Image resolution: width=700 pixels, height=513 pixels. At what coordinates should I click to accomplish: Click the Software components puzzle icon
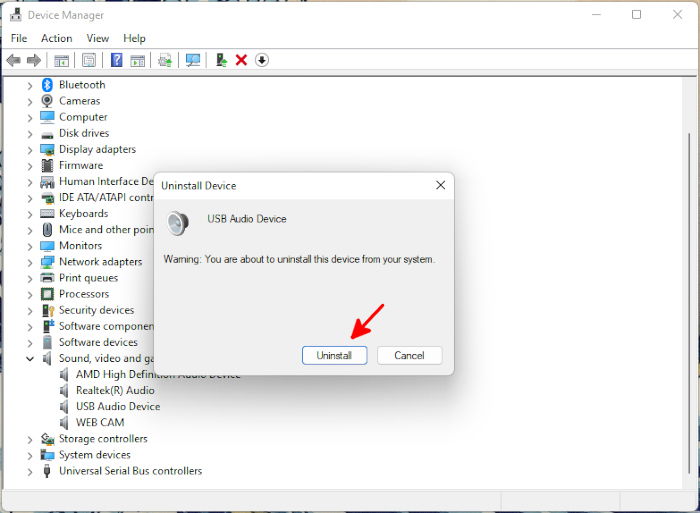pos(48,326)
